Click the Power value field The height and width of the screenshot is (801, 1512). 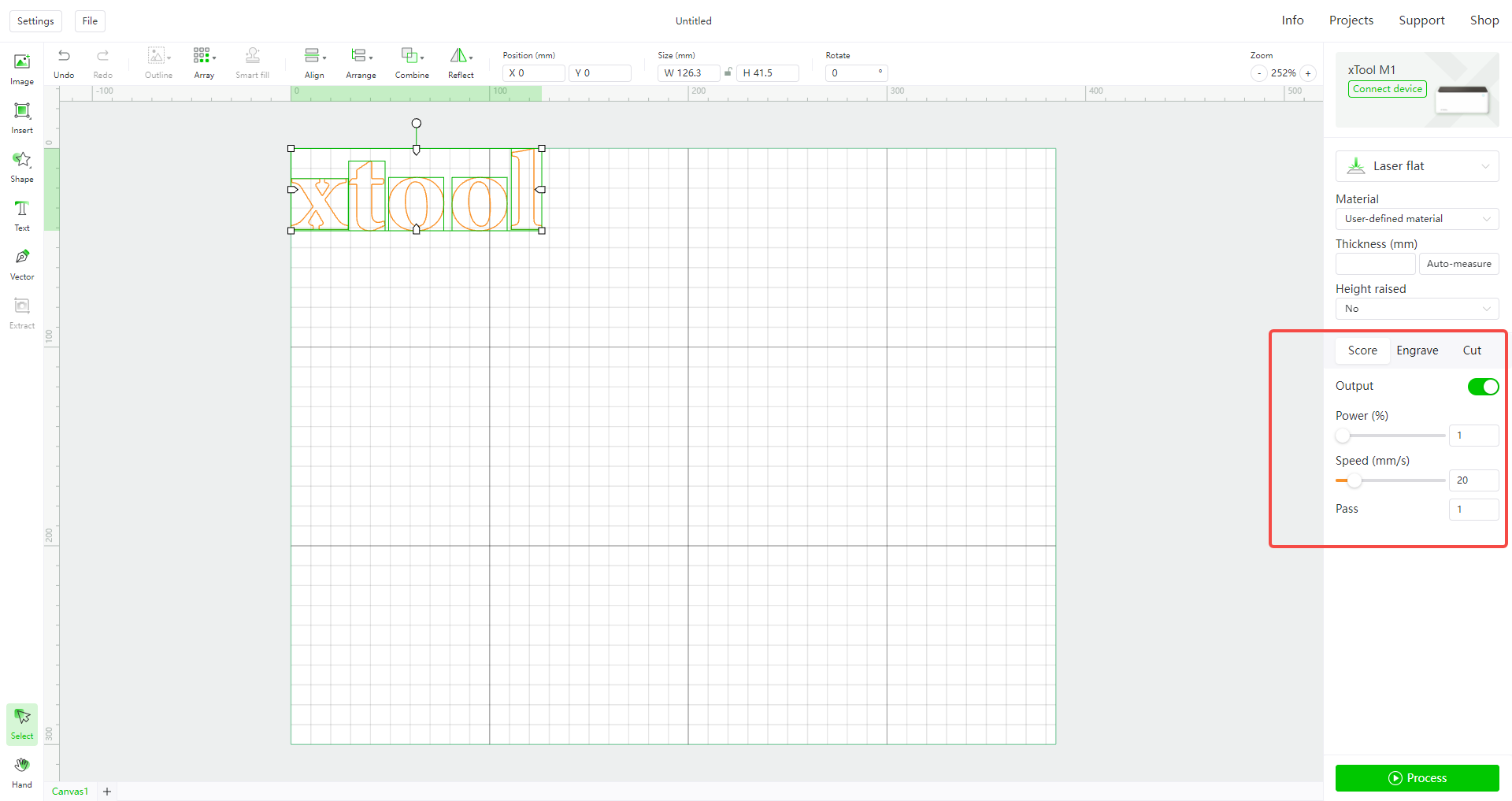(x=1473, y=436)
